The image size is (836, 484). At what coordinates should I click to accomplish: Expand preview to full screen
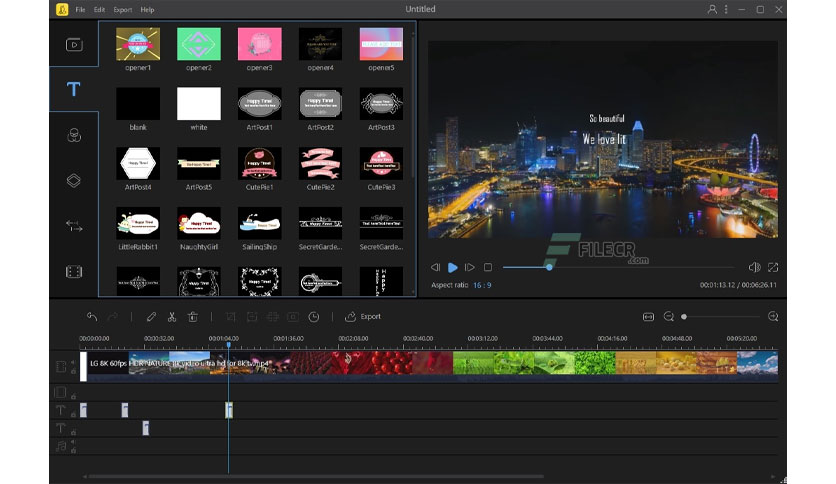(773, 267)
